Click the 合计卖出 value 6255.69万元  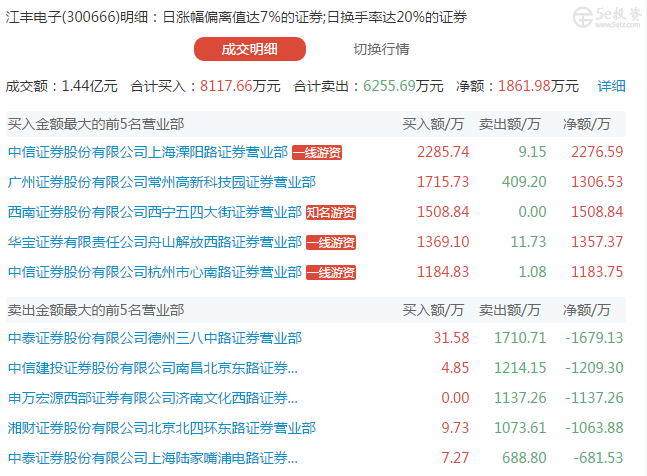click(x=403, y=86)
